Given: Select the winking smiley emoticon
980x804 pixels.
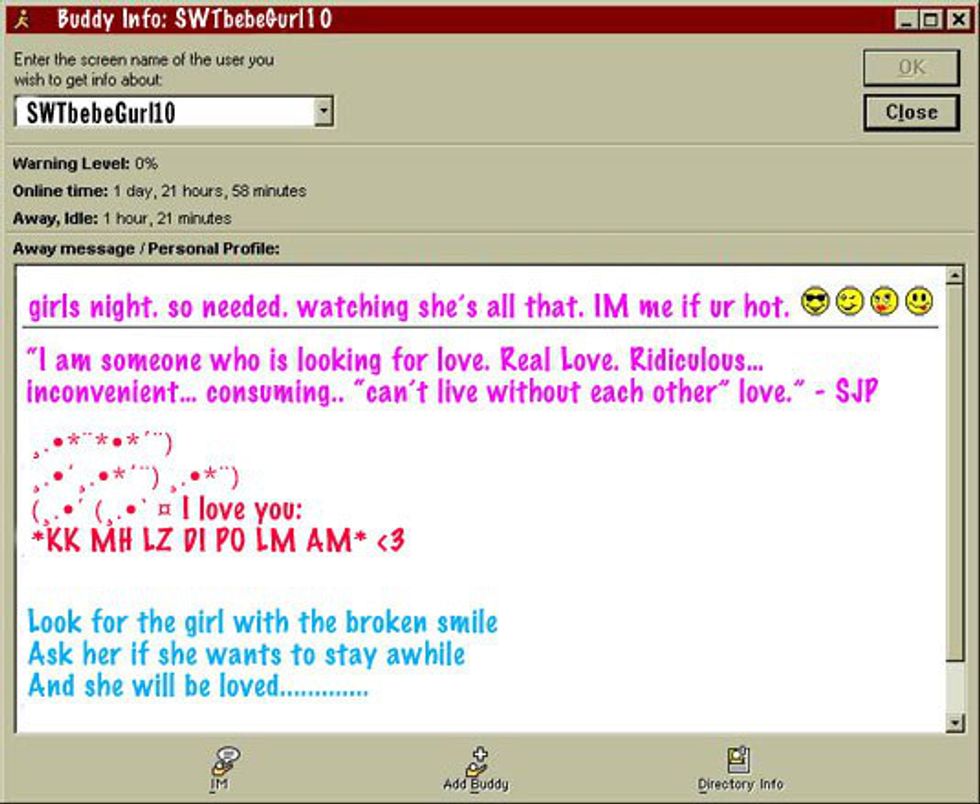Looking at the screenshot, I should coord(850,301).
